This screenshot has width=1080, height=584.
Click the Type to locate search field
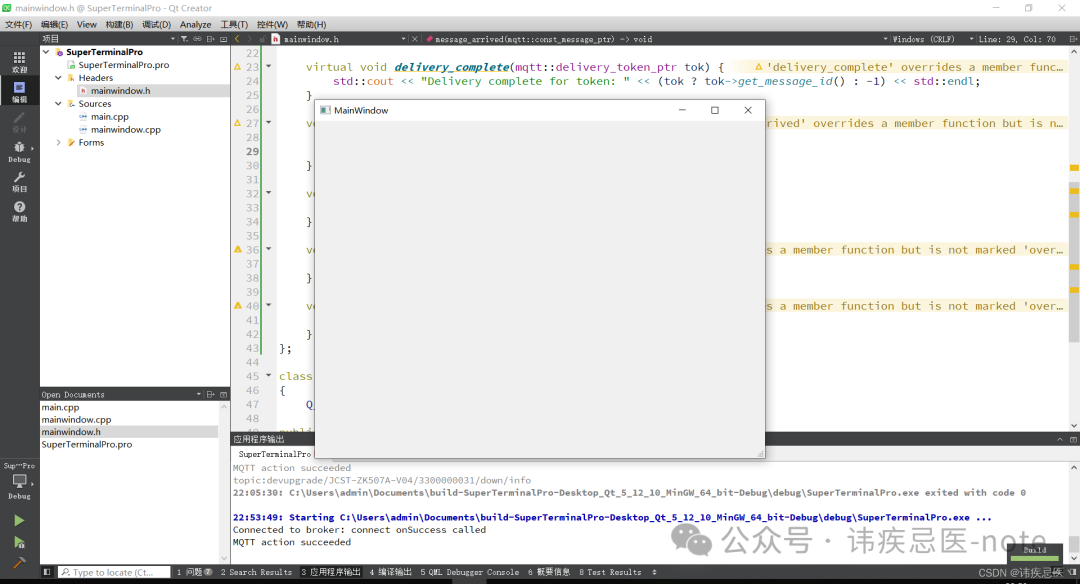114,572
